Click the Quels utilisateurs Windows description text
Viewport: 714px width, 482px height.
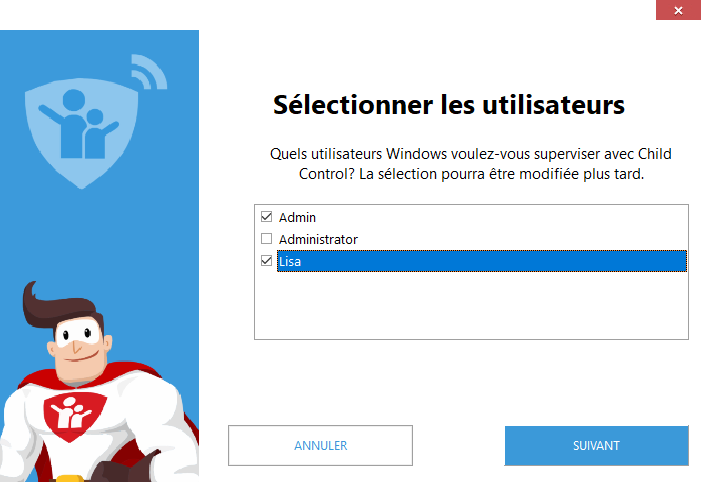pyautogui.click(x=471, y=164)
